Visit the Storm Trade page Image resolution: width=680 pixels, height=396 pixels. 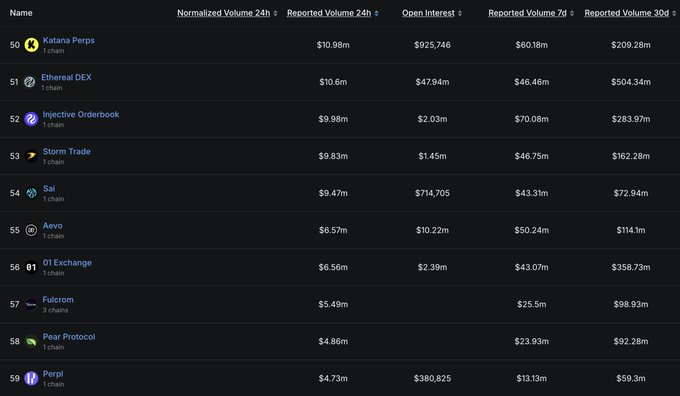coord(67,151)
